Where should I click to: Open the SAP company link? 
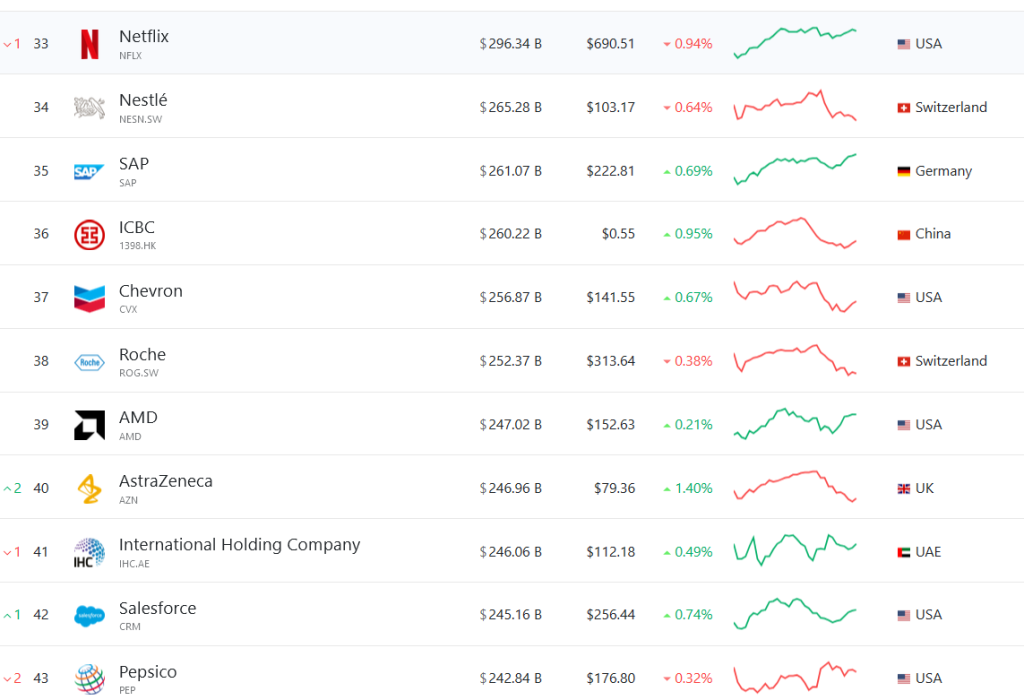pyautogui.click(x=134, y=164)
